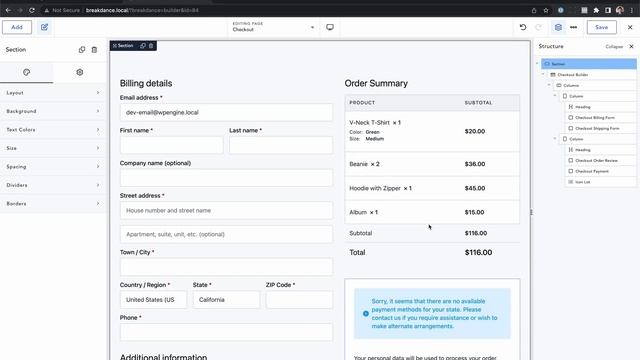Image resolution: width=640 pixels, height=360 pixels.
Task: Expand the Spacing settings group
Action: (53, 167)
